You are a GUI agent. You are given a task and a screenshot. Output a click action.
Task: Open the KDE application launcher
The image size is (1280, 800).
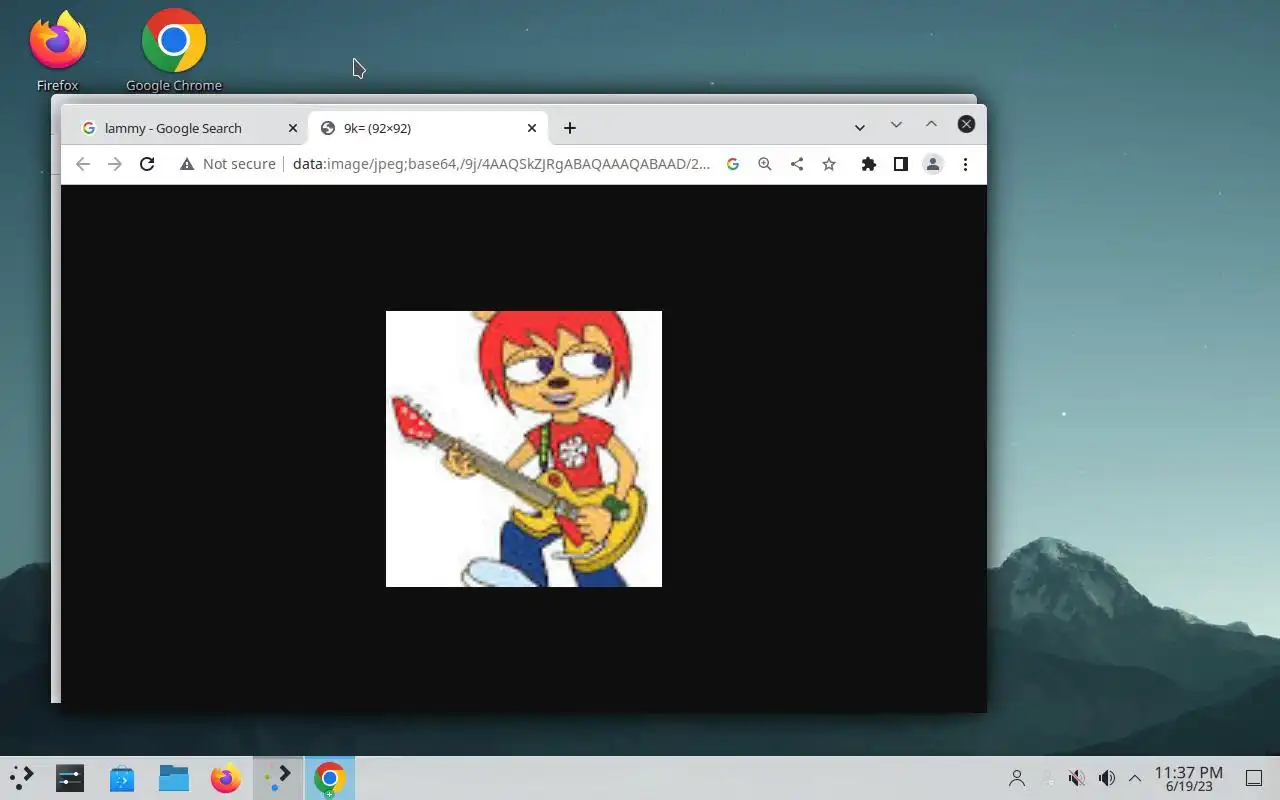[x=22, y=777]
